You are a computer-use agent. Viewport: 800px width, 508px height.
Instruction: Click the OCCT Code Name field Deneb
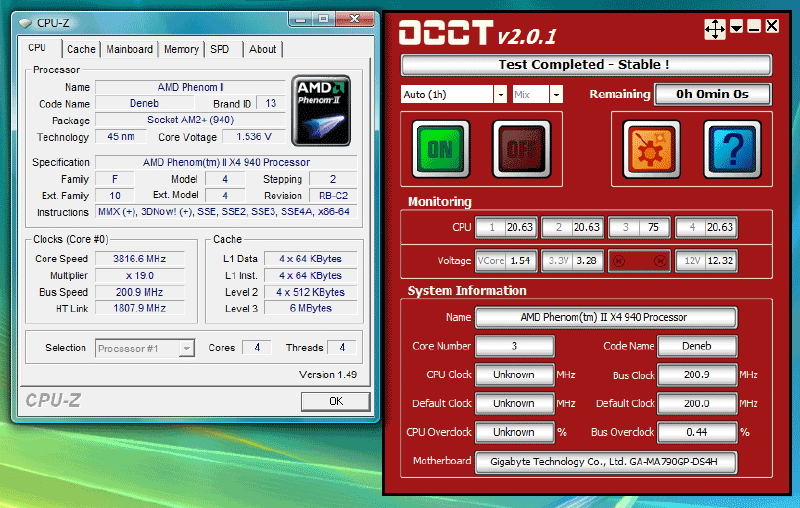click(697, 346)
